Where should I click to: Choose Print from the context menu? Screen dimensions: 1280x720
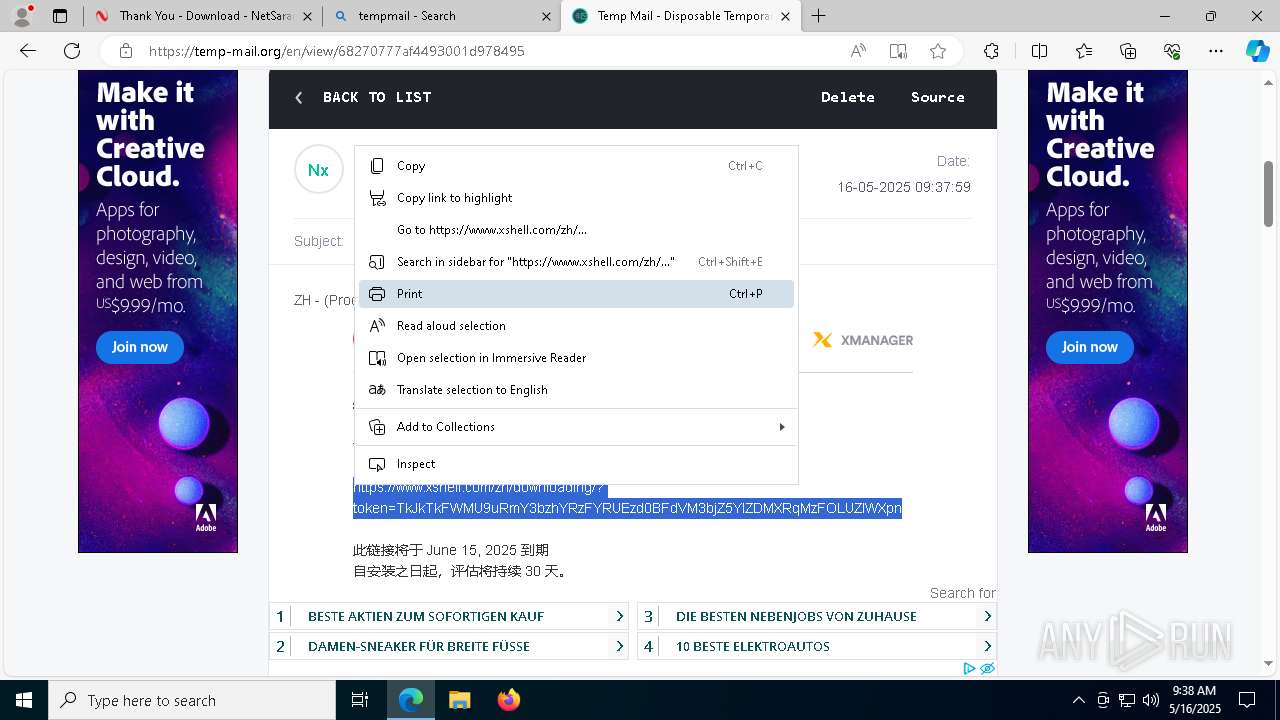point(576,294)
